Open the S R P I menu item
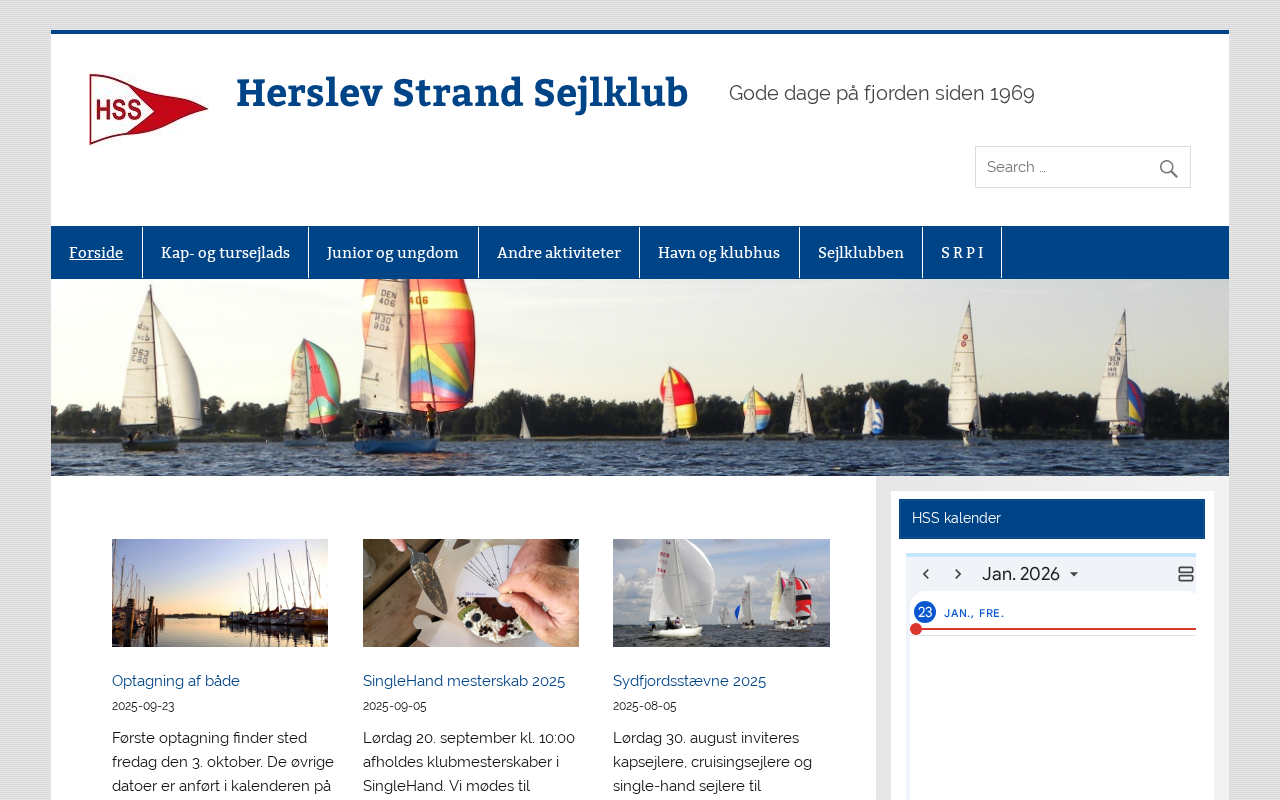The height and width of the screenshot is (800, 1280). (962, 253)
